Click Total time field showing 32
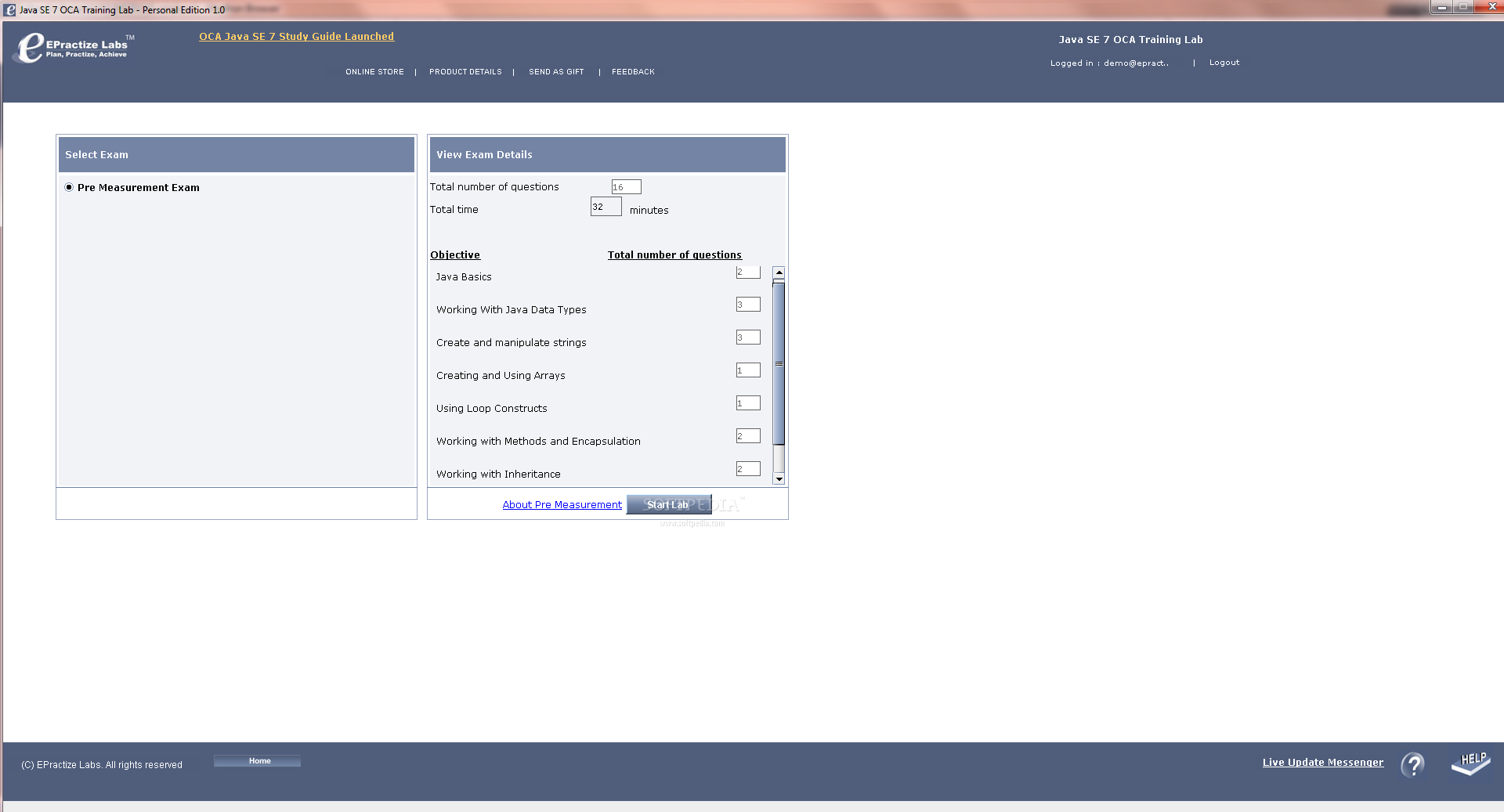 606,207
